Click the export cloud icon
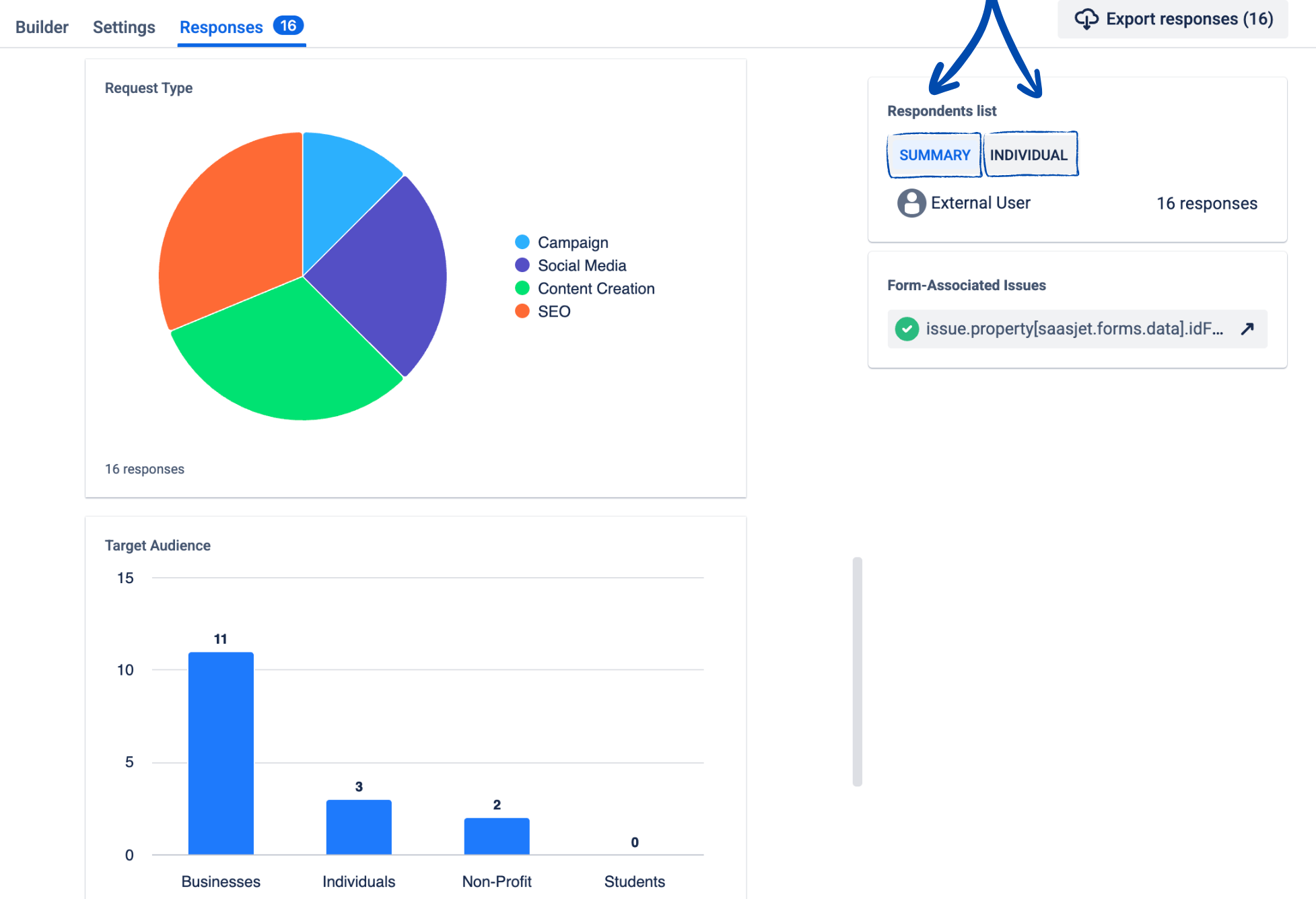 coord(1087,19)
